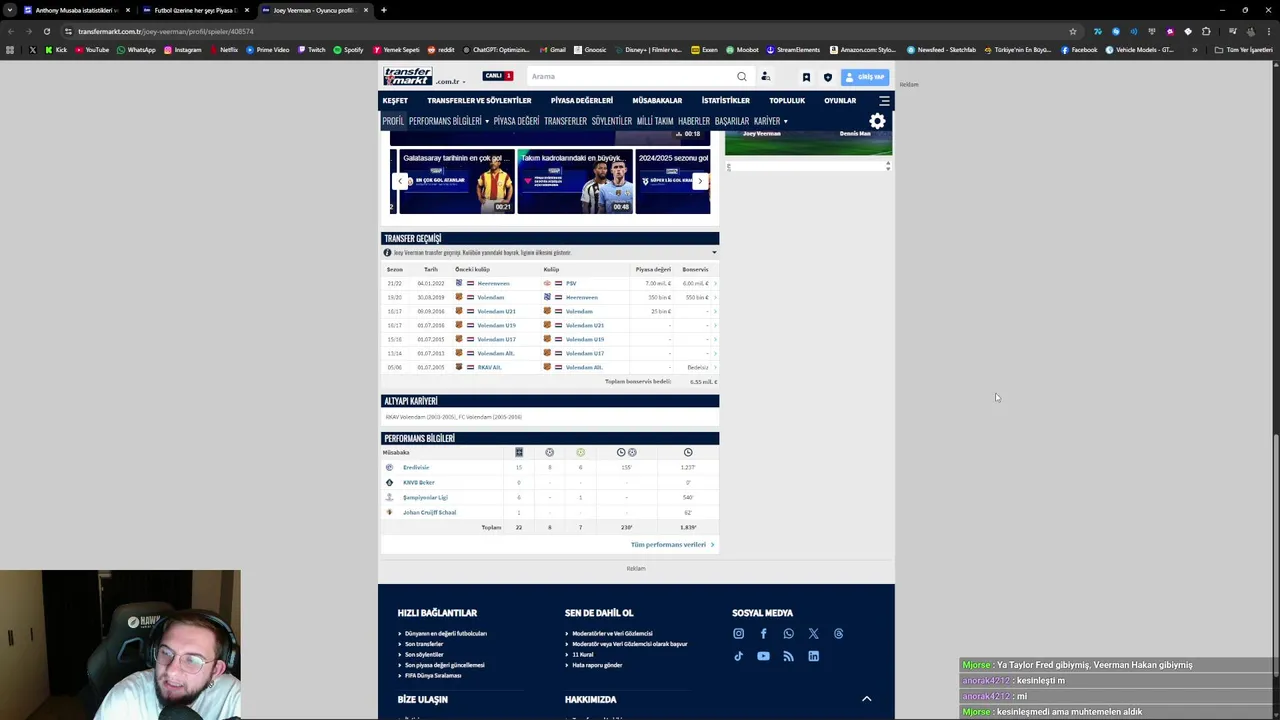
Task: Open FIFA Dünya Sıralaması footer link
Action: (x=433, y=675)
